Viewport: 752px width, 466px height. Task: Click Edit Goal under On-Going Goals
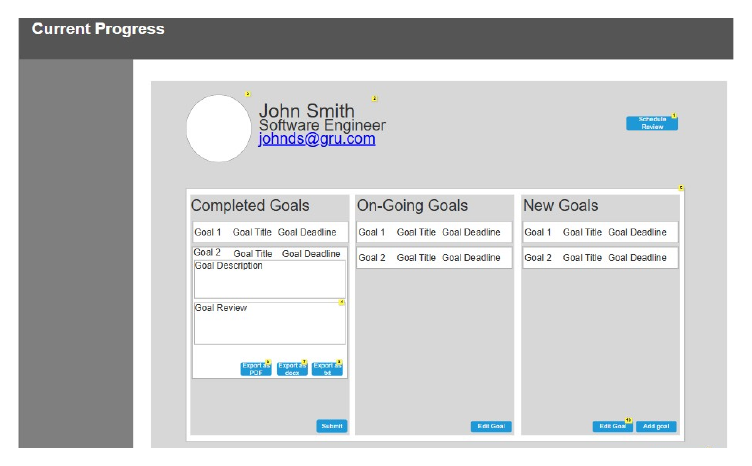tap(491, 426)
